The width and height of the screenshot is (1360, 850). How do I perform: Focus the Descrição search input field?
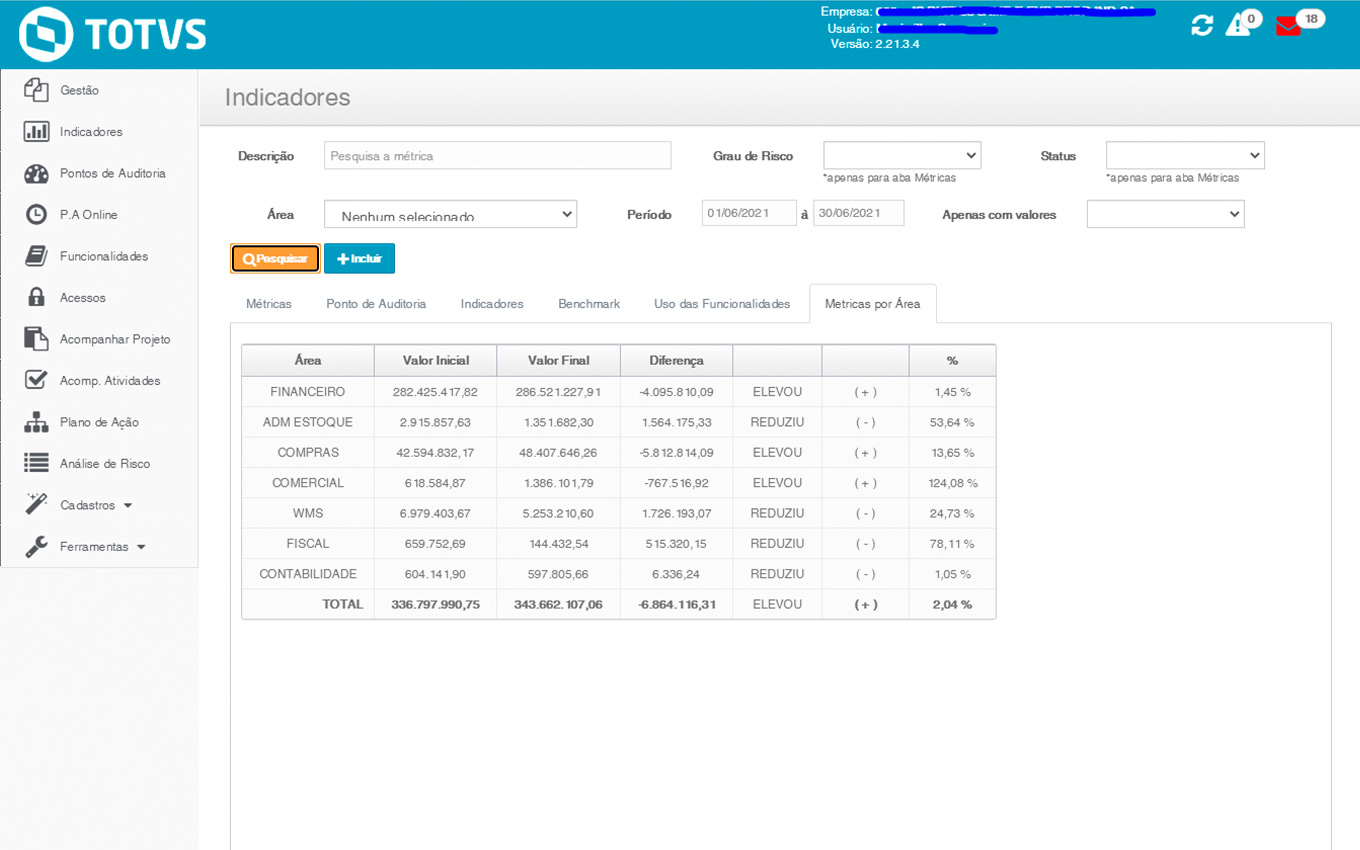tap(497, 156)
